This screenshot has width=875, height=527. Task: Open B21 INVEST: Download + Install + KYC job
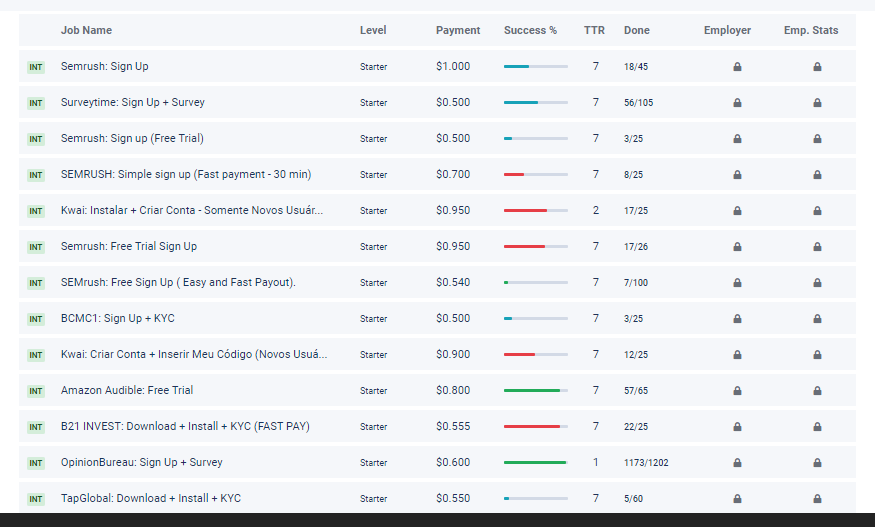(x=185, y=426)
